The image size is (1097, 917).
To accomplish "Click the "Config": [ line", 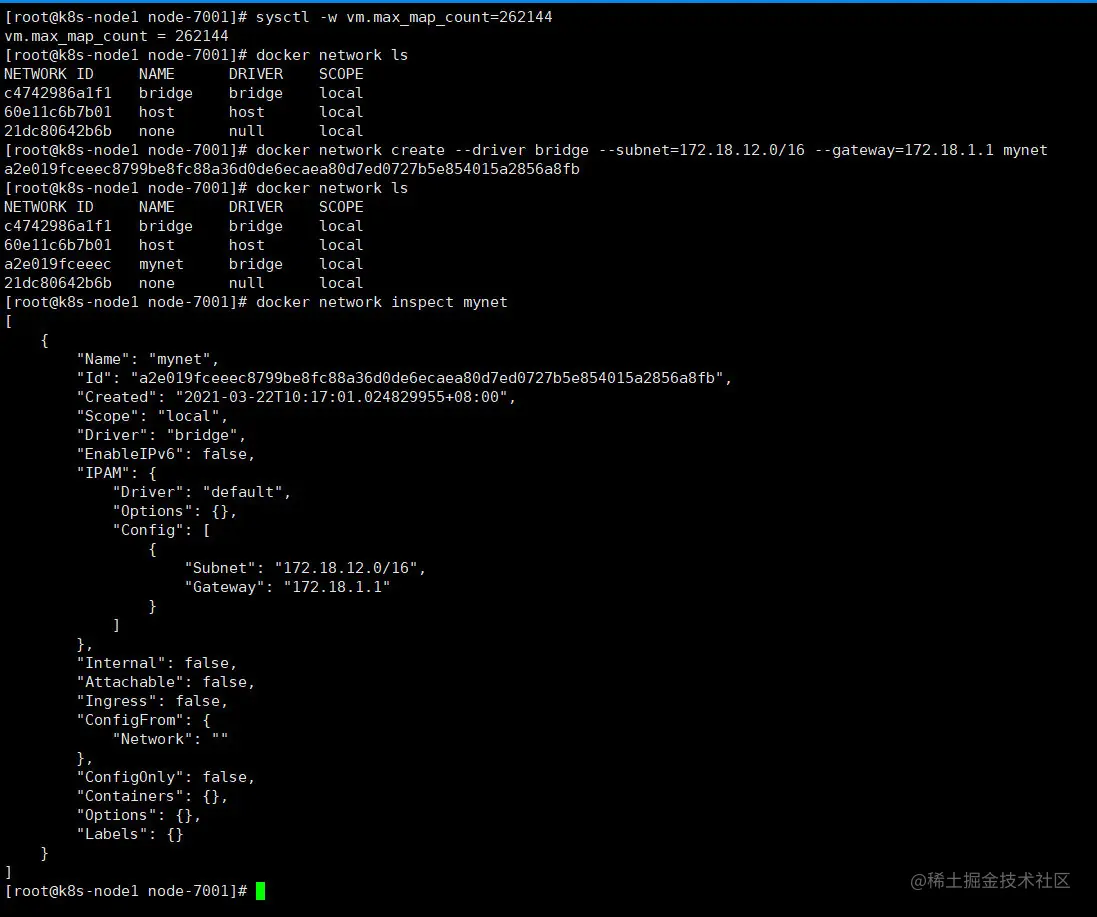I will point(161,529).
